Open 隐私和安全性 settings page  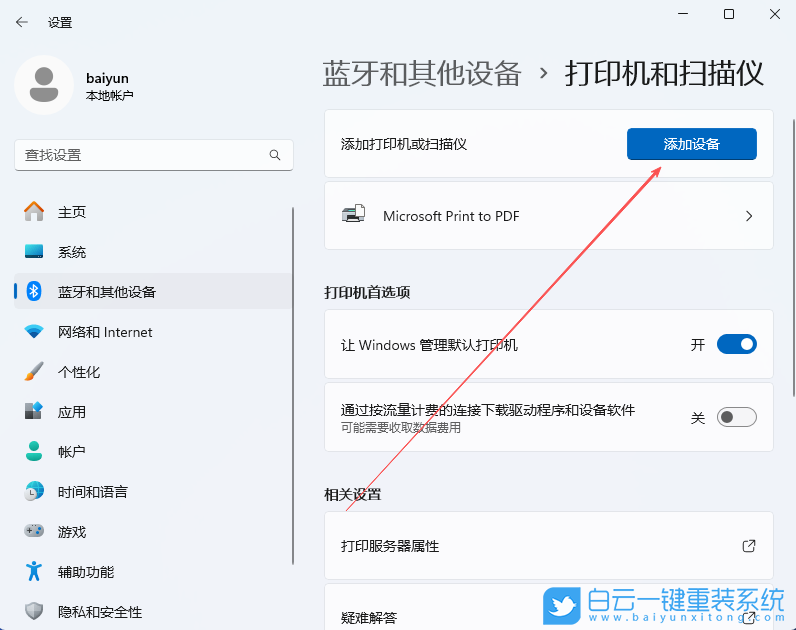(152, 612)
